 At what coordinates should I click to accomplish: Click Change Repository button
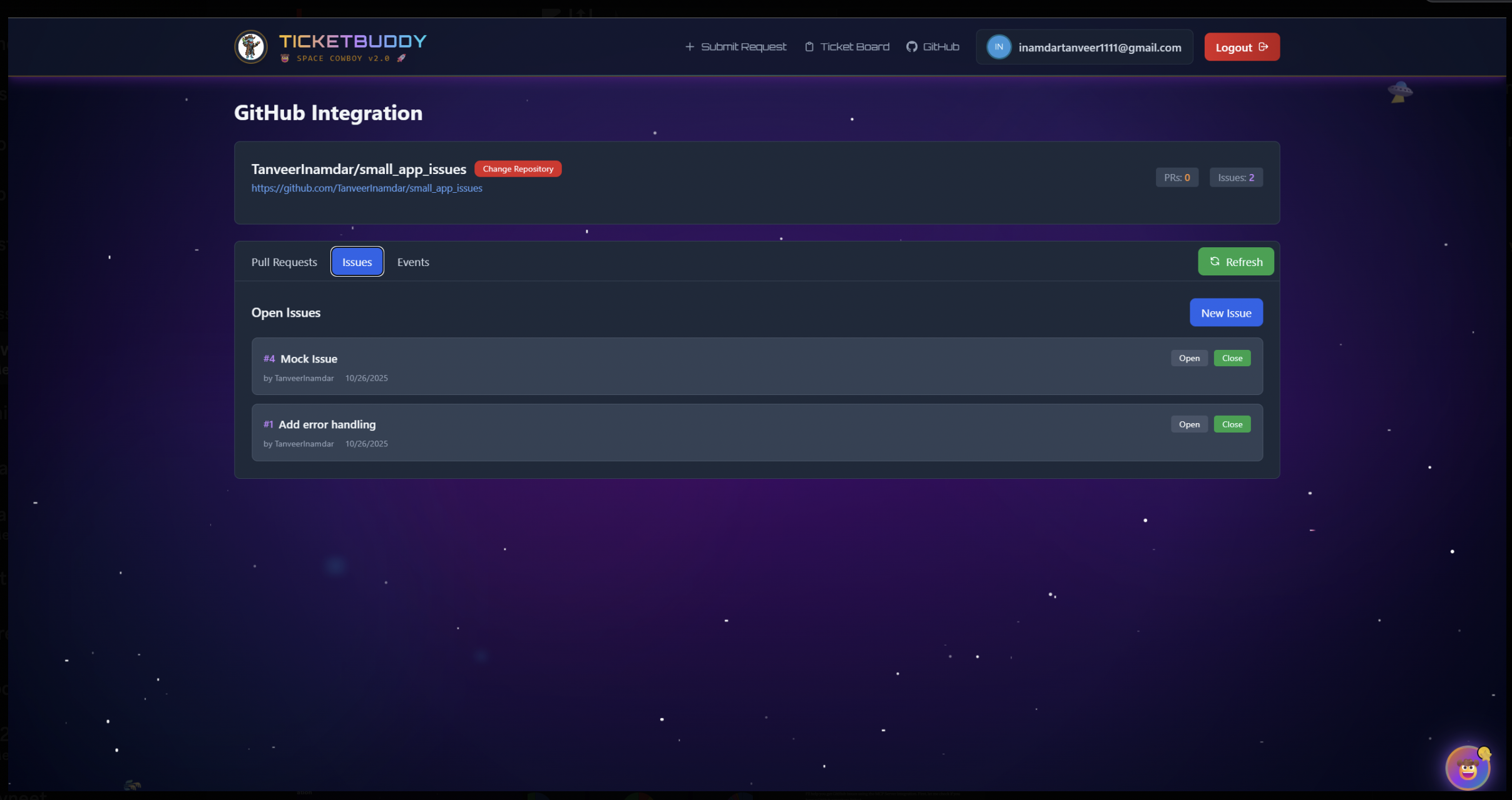pyautogui.click(x=518, y=169)
